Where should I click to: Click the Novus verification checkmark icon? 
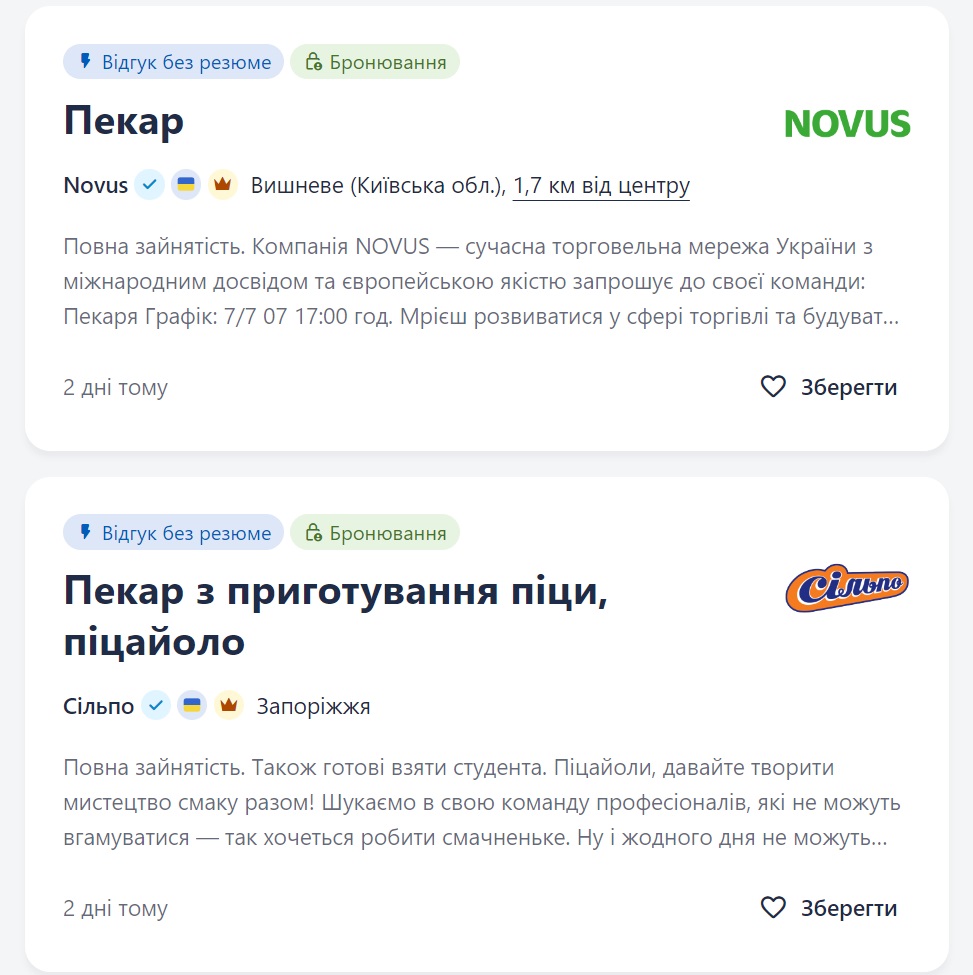click(x=150, y=184)
